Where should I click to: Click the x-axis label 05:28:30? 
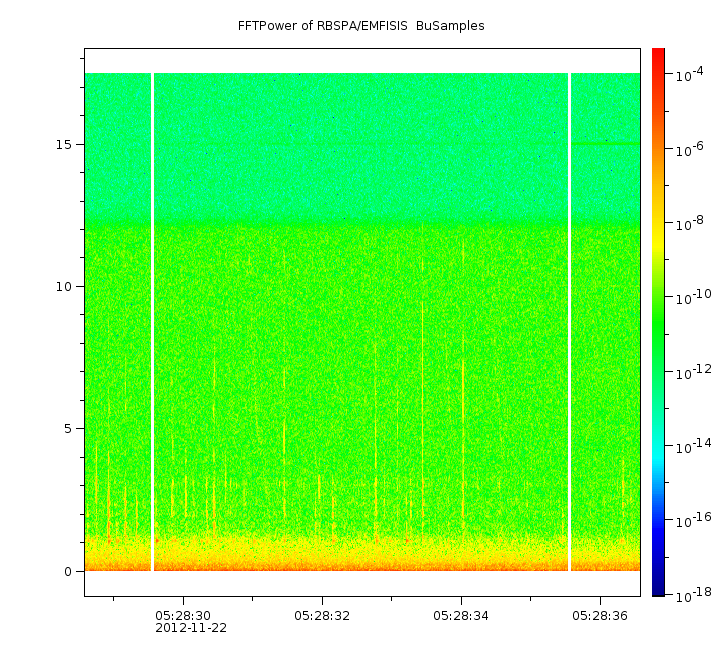(x=183, y=615)
